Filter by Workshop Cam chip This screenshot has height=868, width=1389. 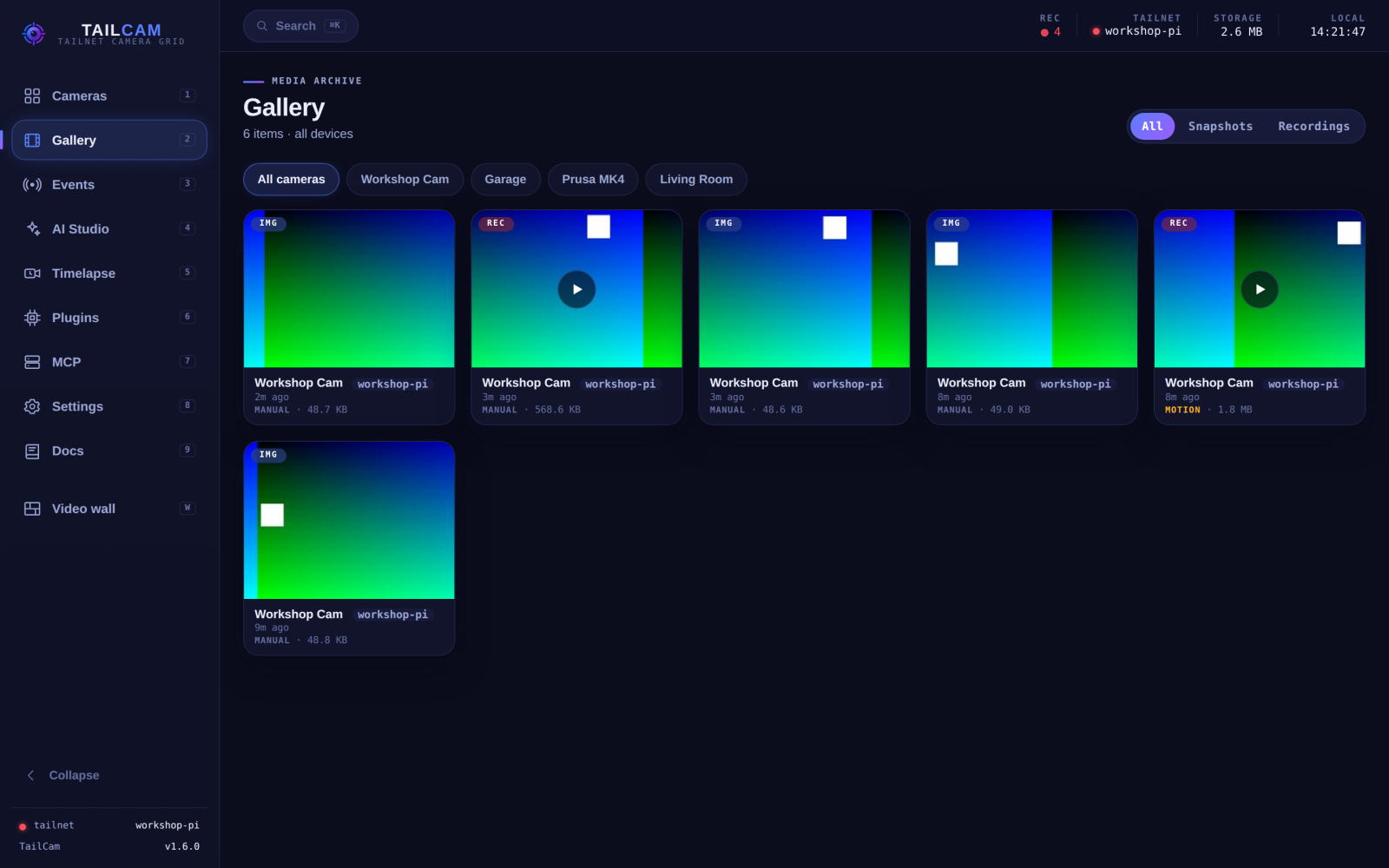click(x=405, y=179)
